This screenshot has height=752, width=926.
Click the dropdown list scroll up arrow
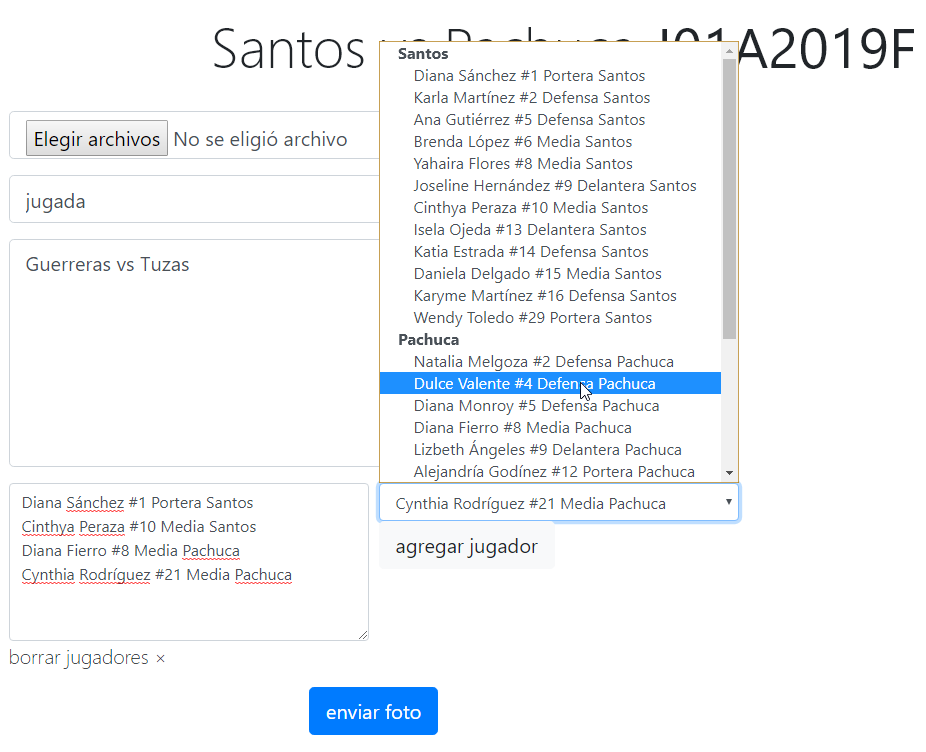pos(729,51)
